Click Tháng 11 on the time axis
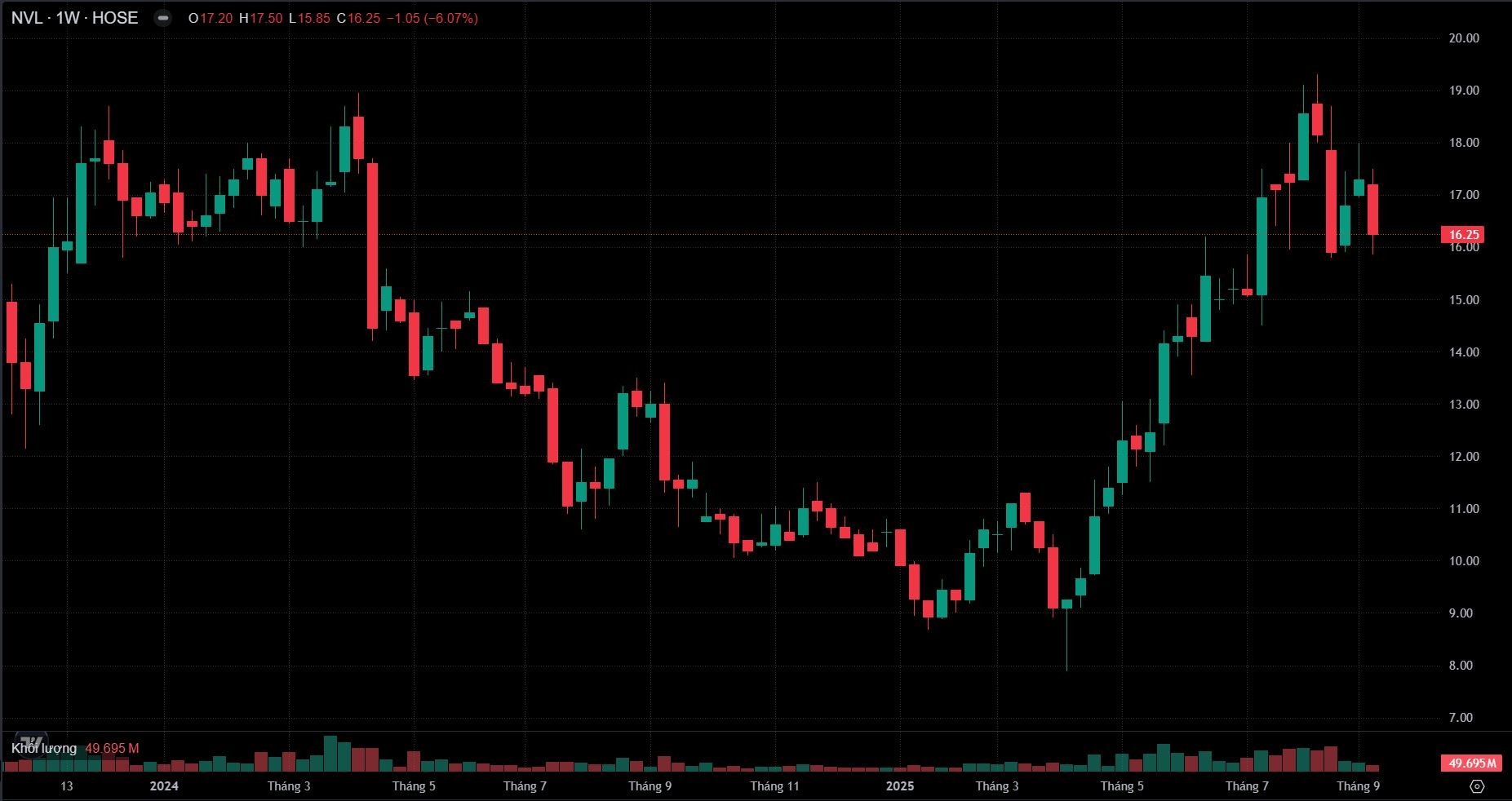1512x801 pixels. pyautogui.click(x=774, y=786)
